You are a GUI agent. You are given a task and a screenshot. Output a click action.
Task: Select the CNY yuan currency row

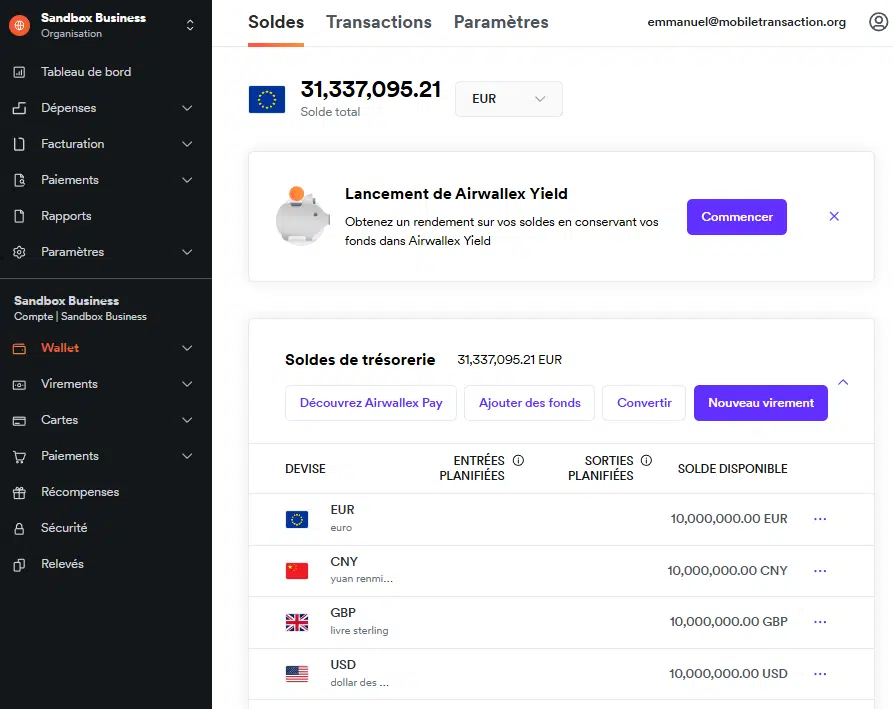click(x=550, y=570)
